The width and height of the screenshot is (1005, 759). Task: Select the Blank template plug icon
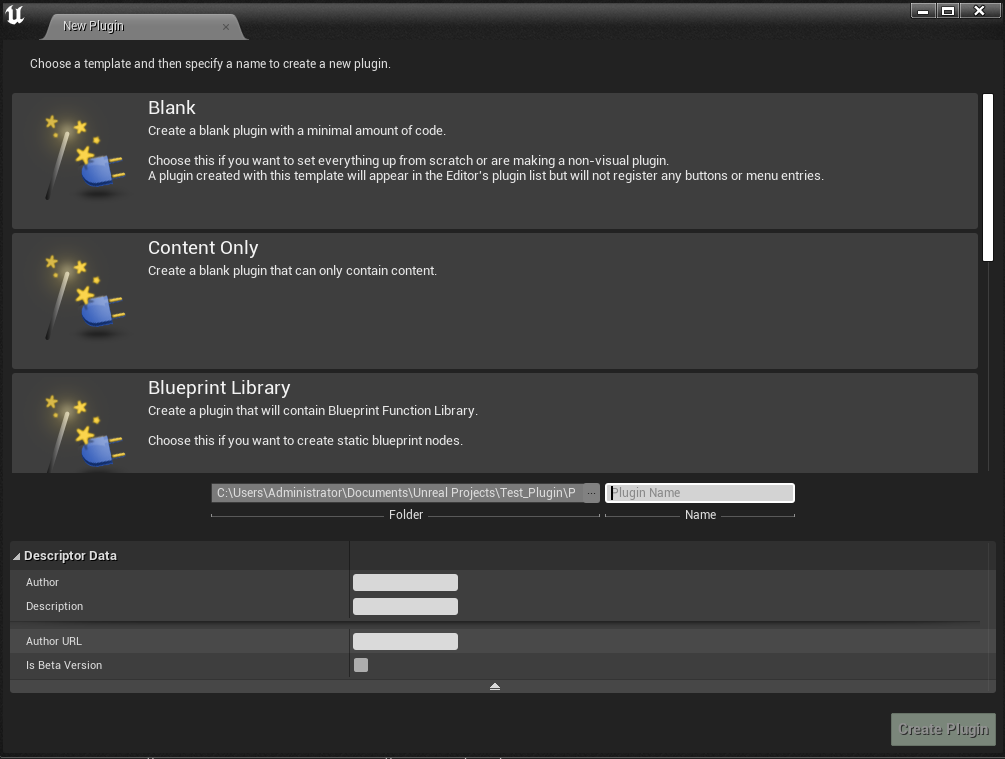coord(85,158)
